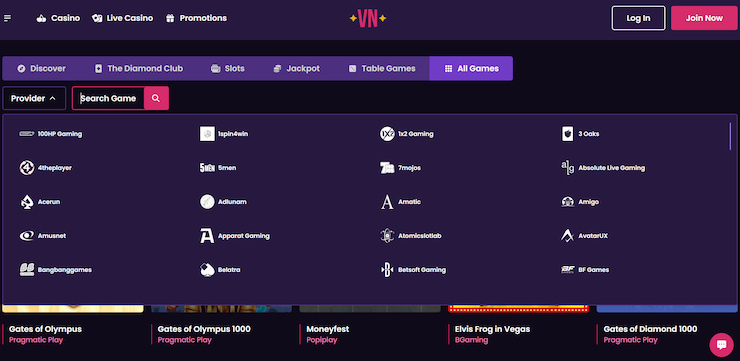This screenshot has height=361, width=740.
Task: Click the 3 Oaks shield icon
Action: tap(567, 134)
